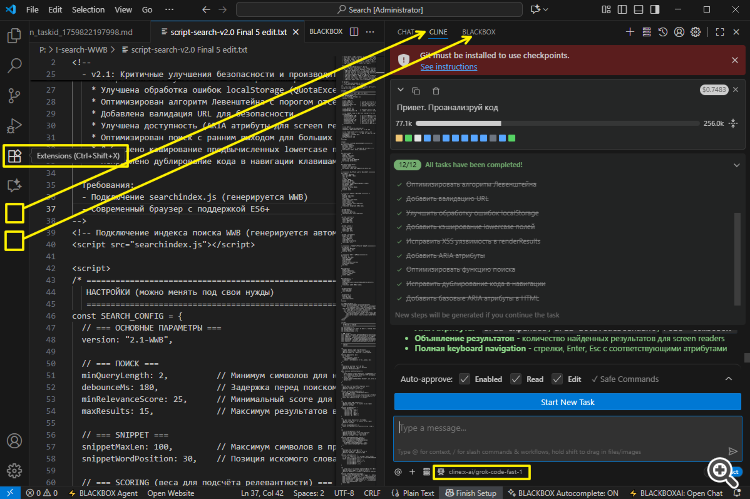Open the split editor icon in editor tab bar
750x499 pixels.
[x=354, y=32]
